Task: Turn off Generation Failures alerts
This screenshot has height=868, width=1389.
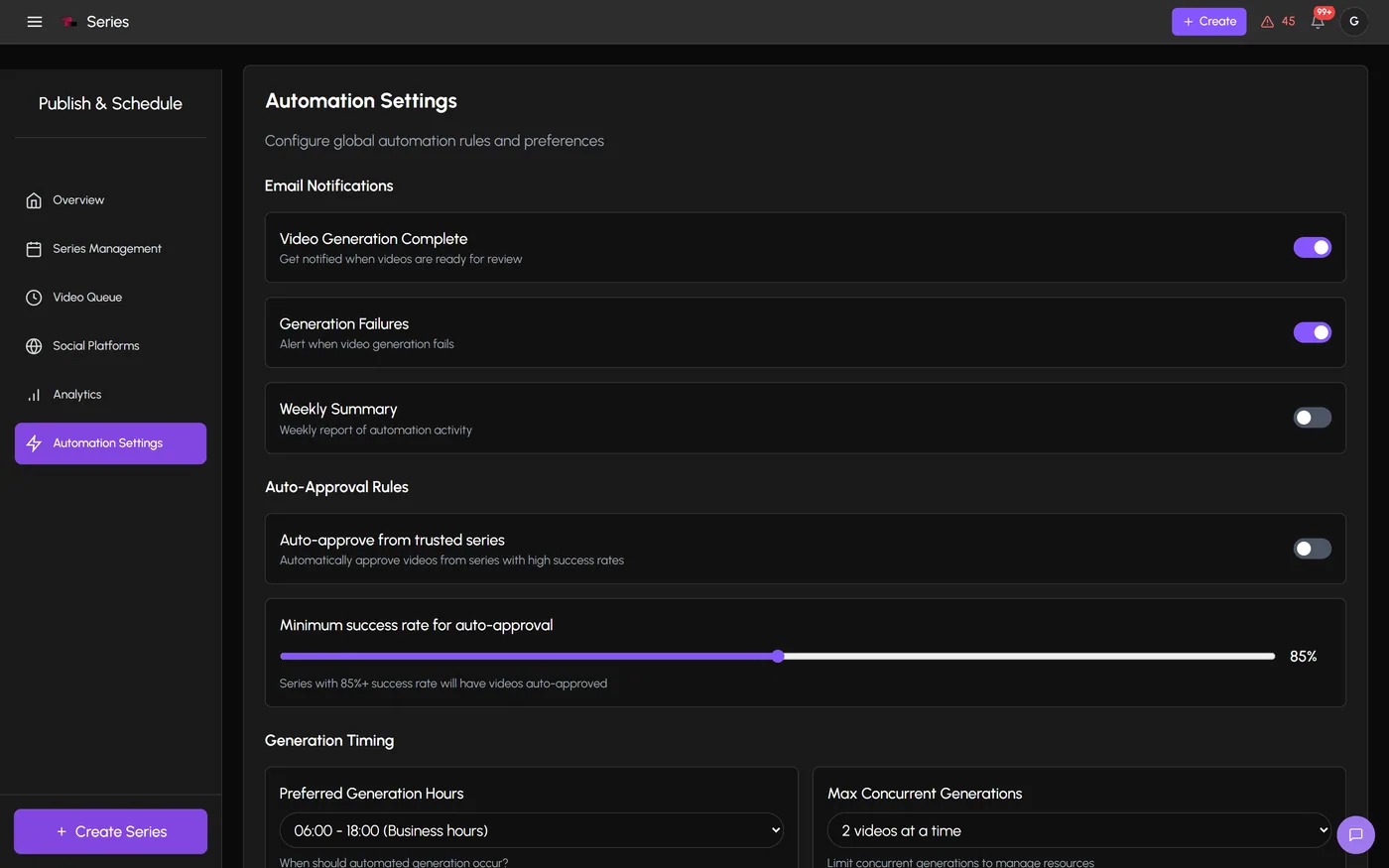Action: (1312, 332)
